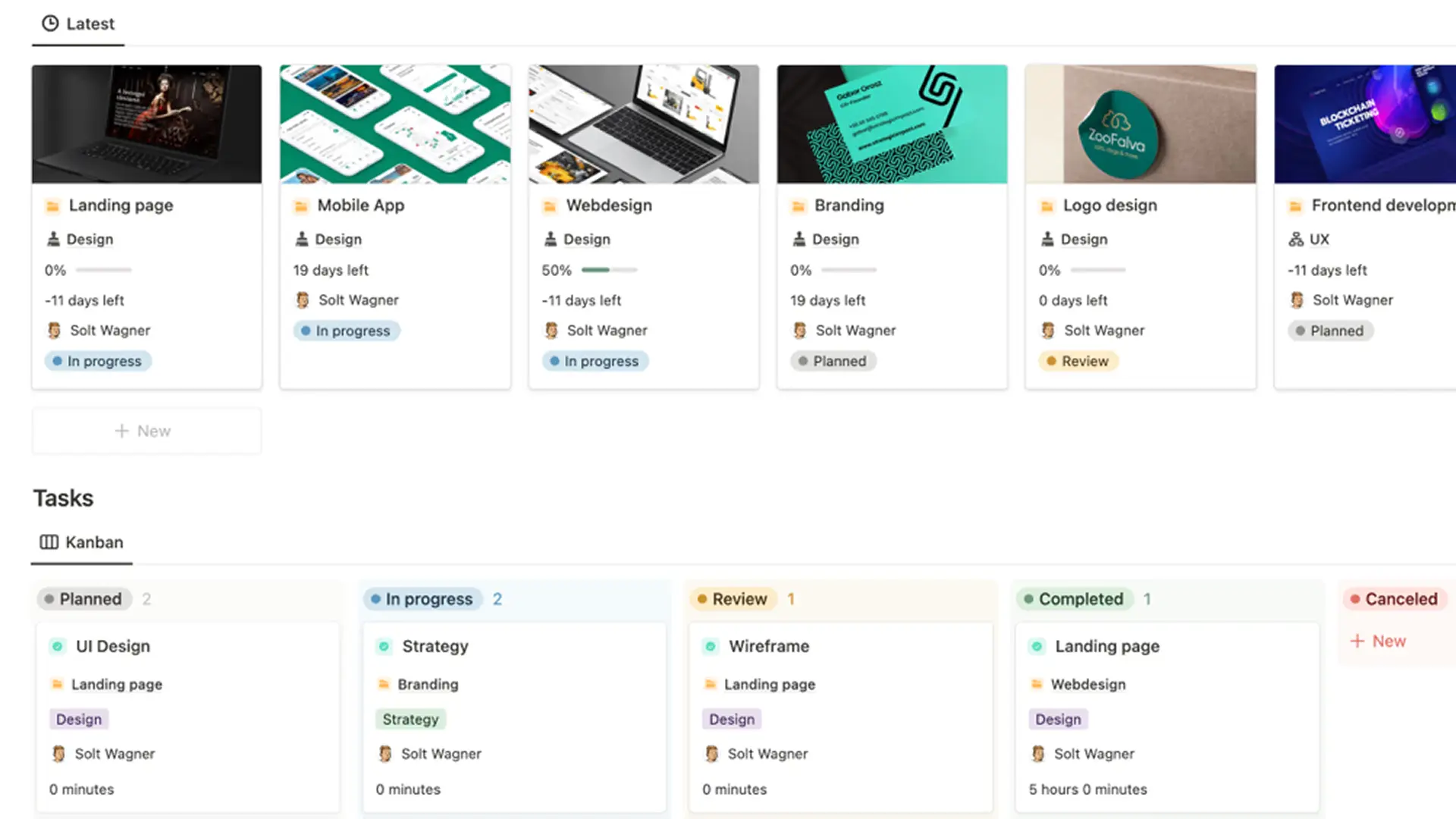Click '19 days left' on Mobile App card
1456x819 pixels.
tap(331, 270)
